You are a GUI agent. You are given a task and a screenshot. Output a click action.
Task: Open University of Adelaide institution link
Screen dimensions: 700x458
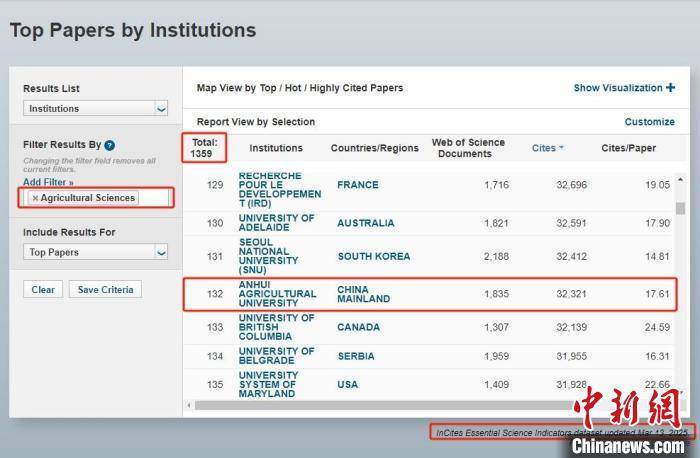tap(276, 223)
